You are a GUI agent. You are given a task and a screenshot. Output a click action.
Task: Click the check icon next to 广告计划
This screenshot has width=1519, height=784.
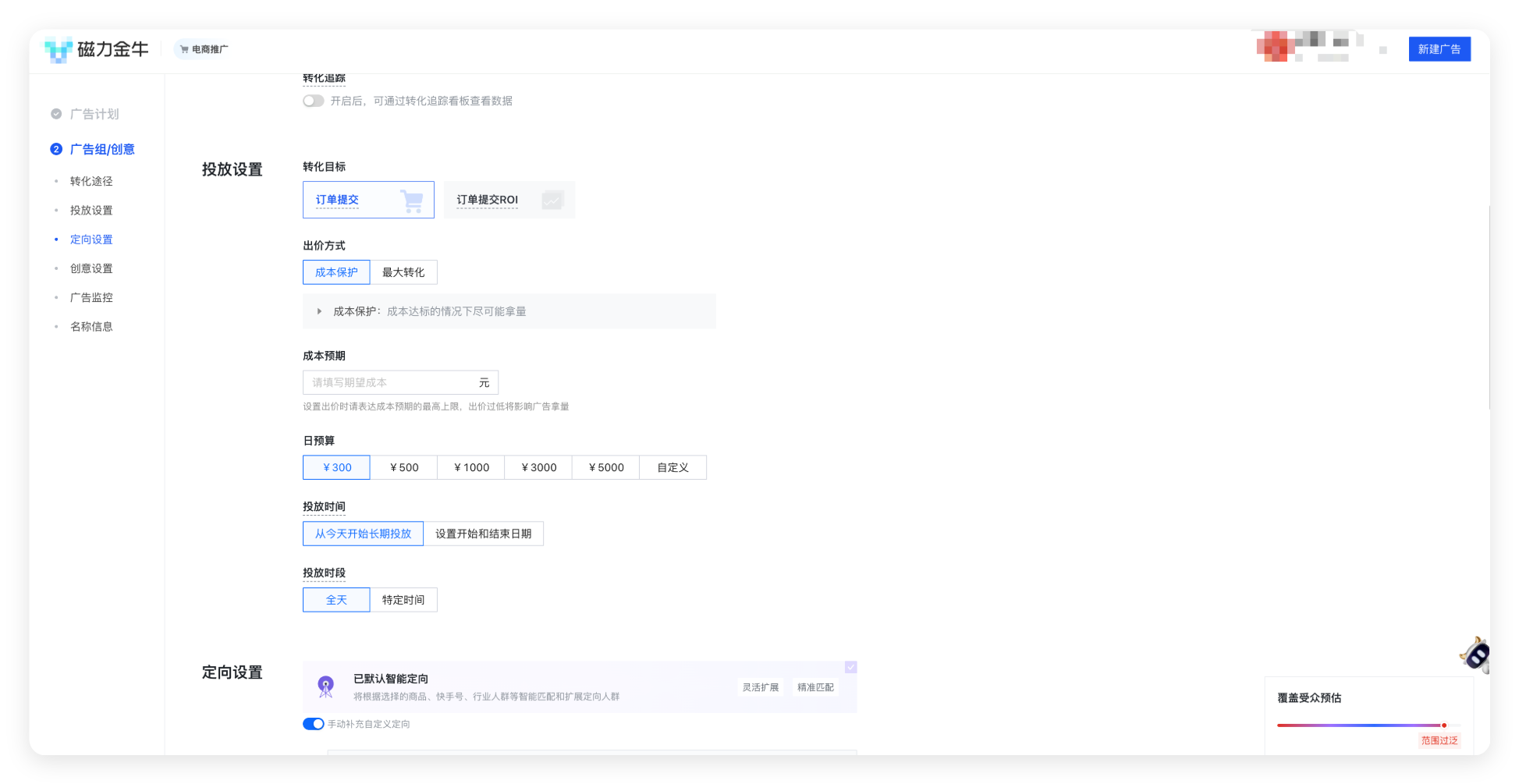pos(55,113)
